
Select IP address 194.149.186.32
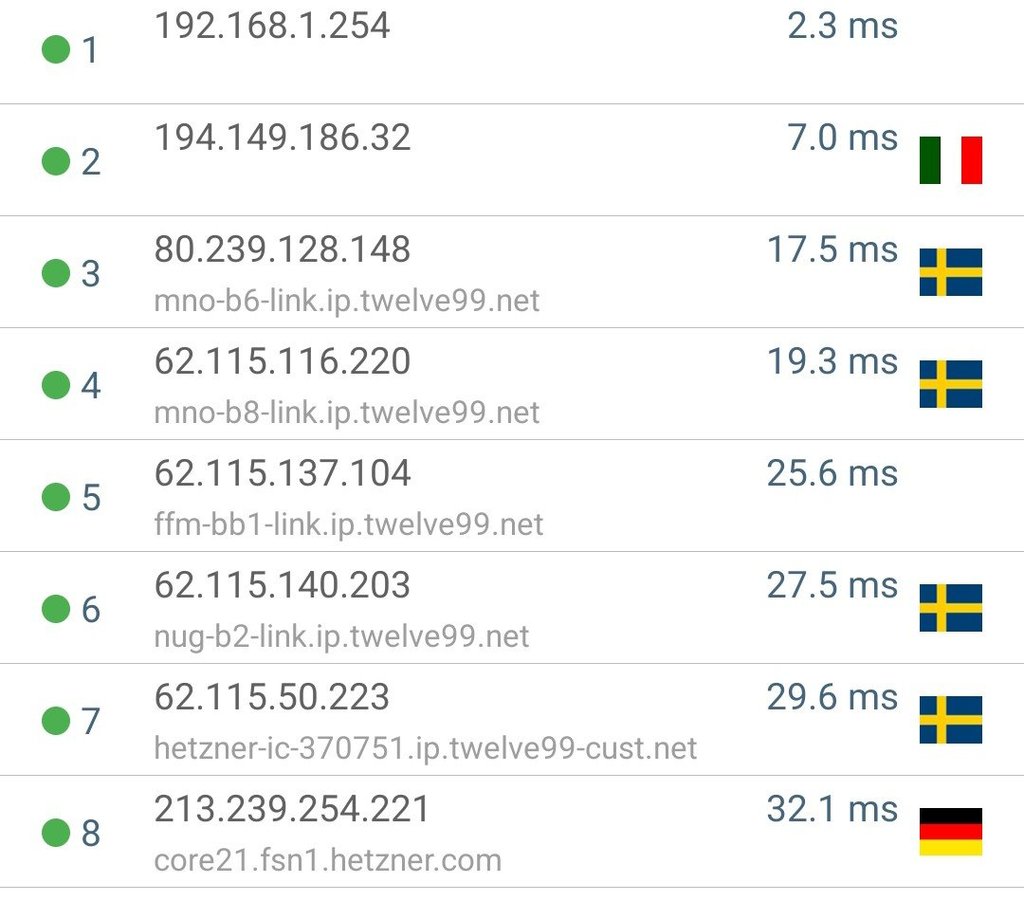282,138
